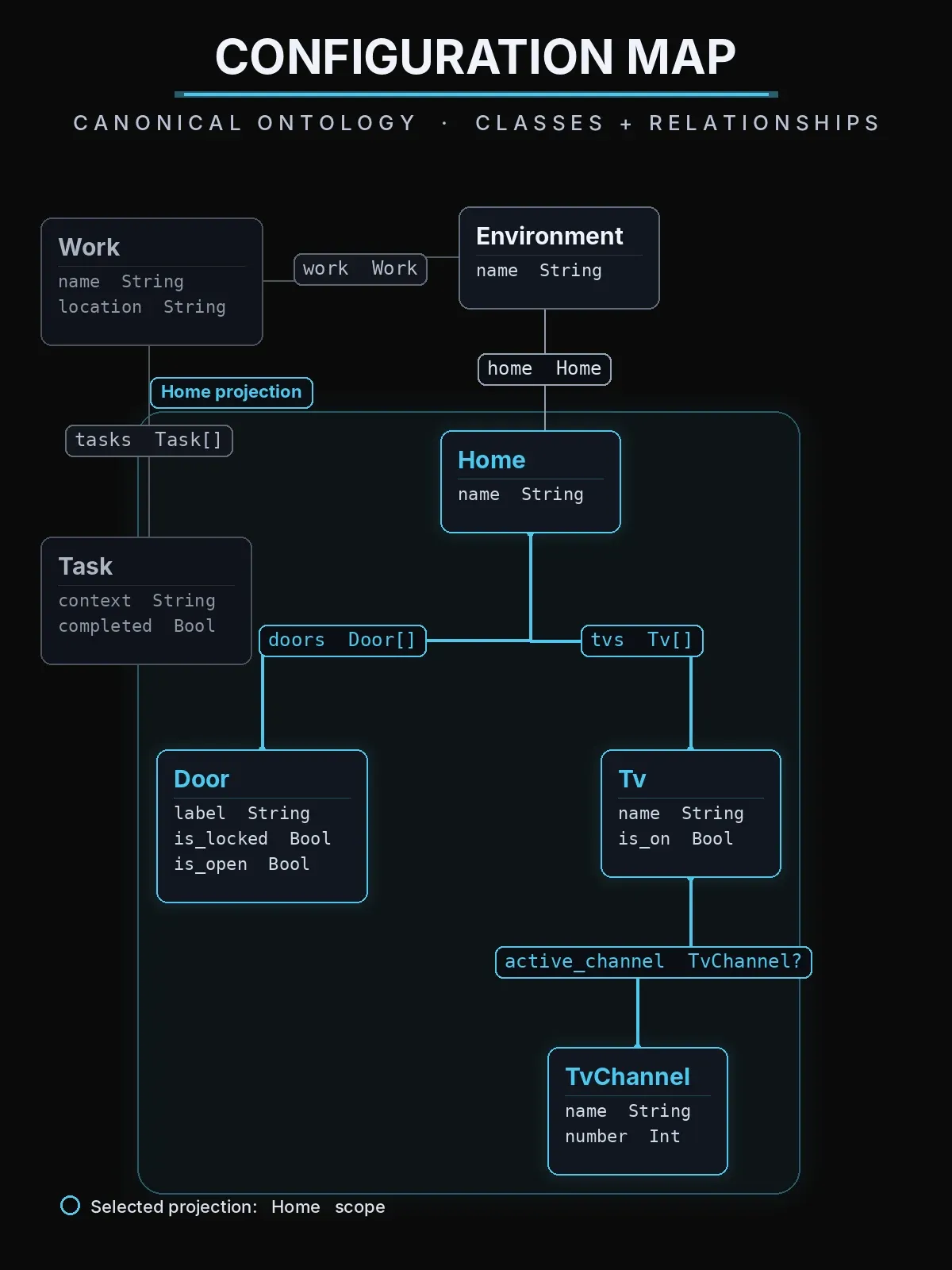Select the 'home Home' relationship label
Screen dimensions: 952x1270
click(x=544, y=369)
